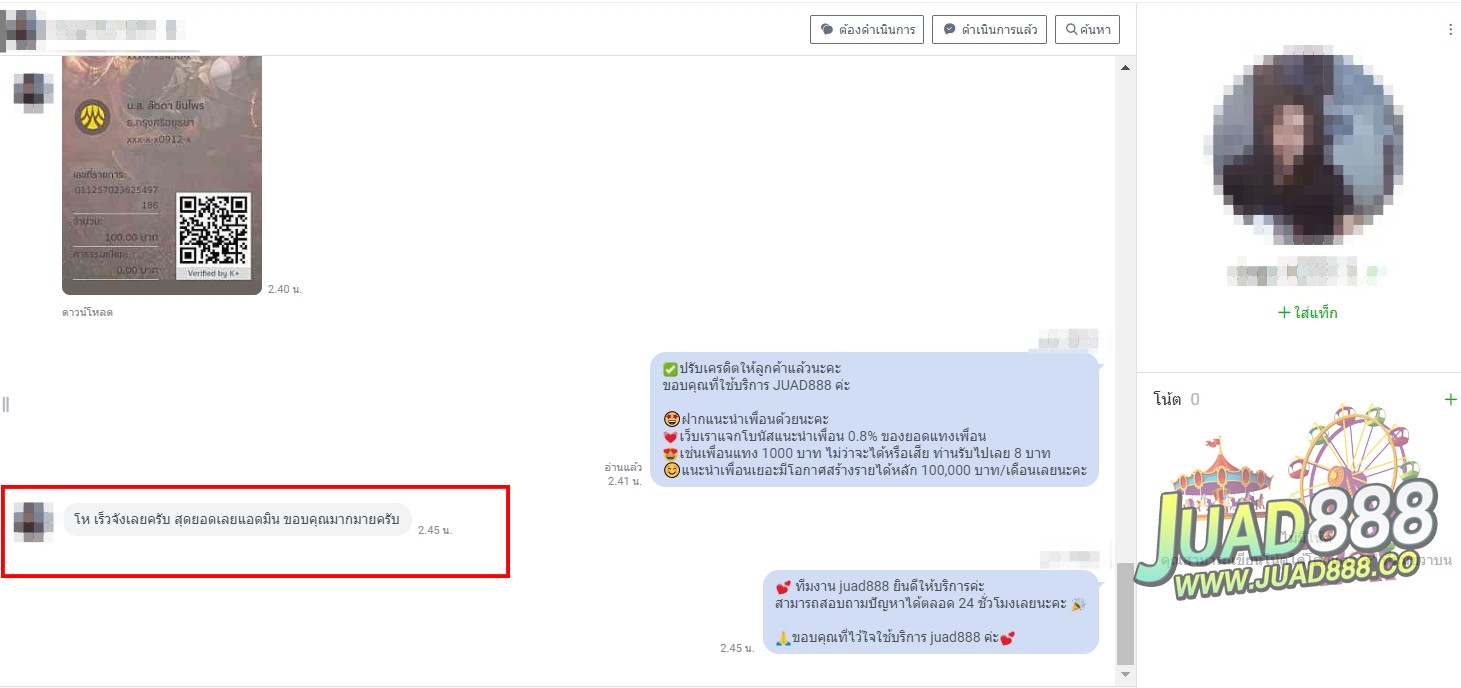Viewport: 1461px width, 688px height.
Task: Click the panel resize handle on left edge
Action: [6, 404]
